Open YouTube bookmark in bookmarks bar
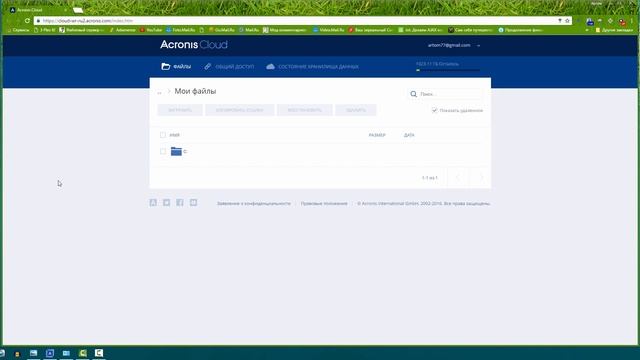The image size is (640, 360). (151, 30)
